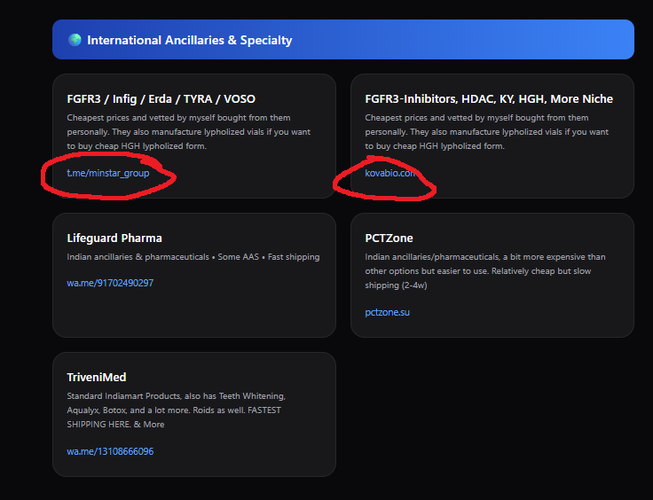Click the FGFR3-Inhibitors, HDAC, KY, HGH title

click(x=489, y=99)
